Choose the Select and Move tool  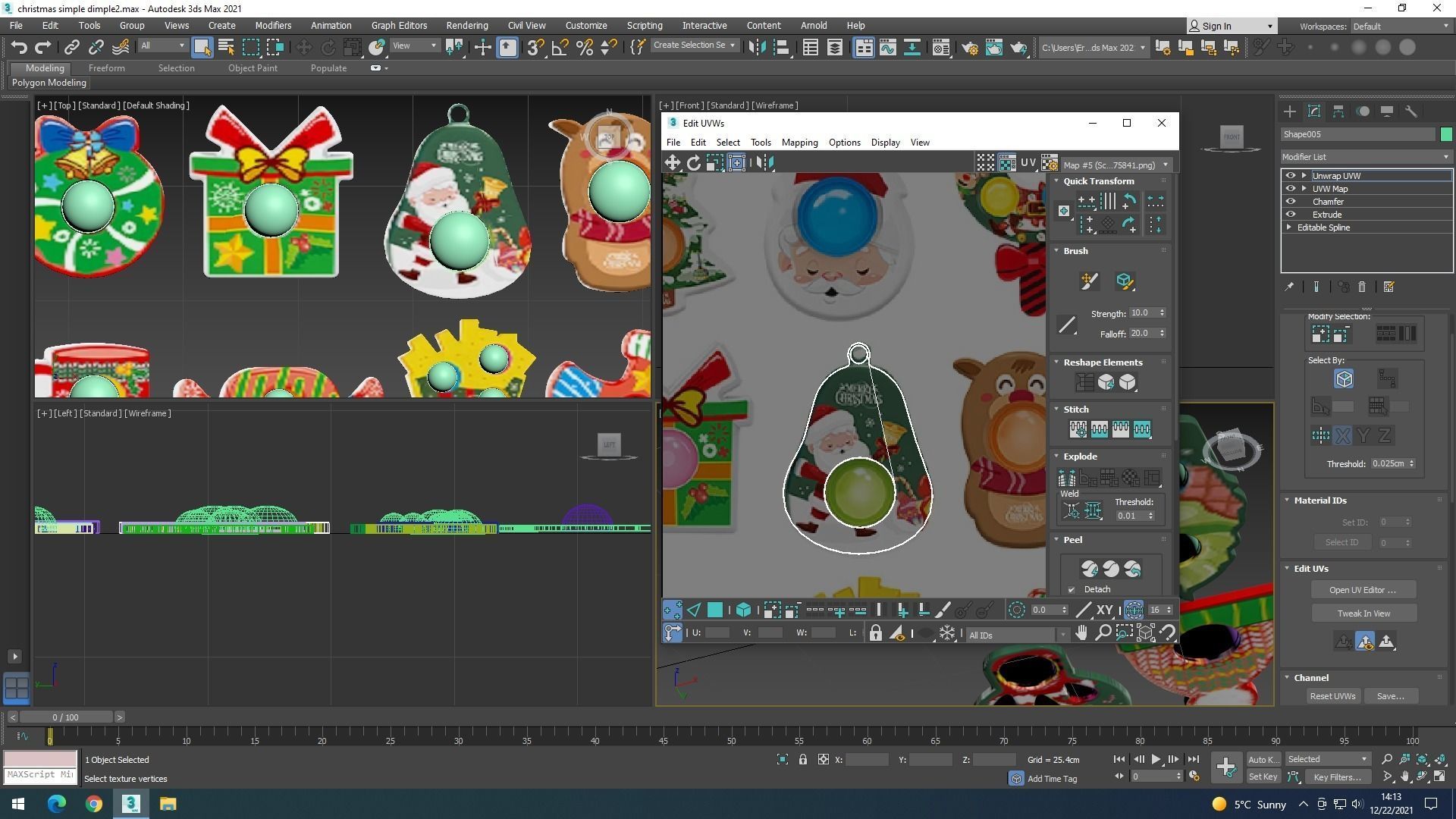pyautogui.click(x=303, y=47)
